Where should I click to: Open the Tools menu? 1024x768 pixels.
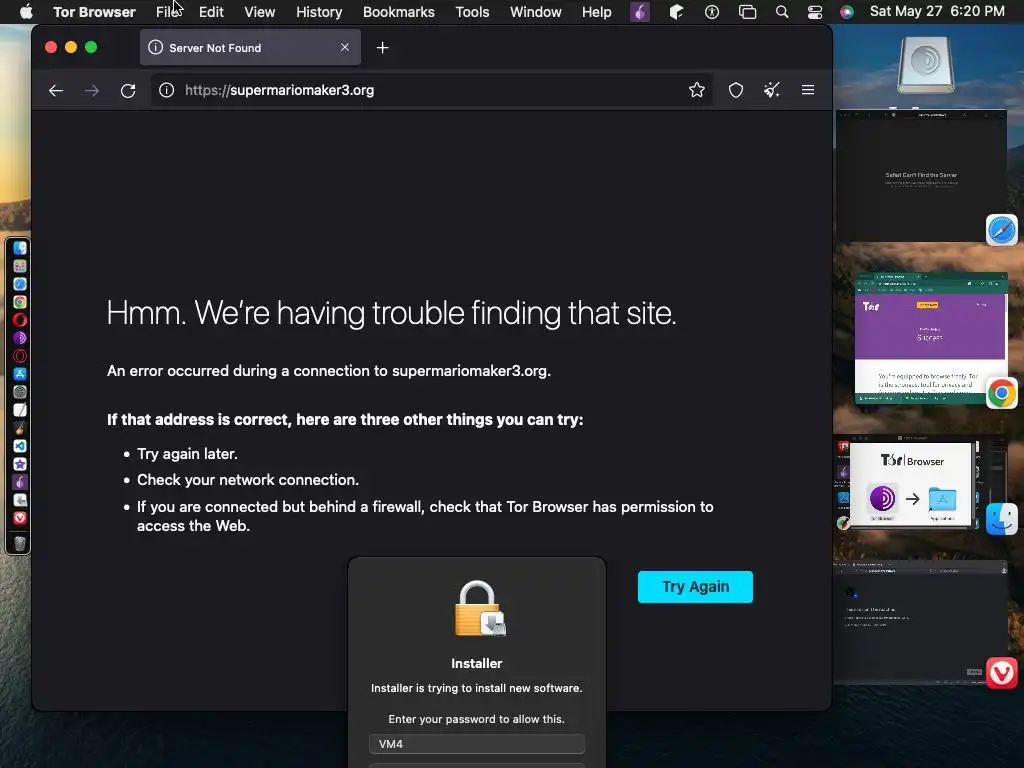pyautogui.click(x=472, y=12)
